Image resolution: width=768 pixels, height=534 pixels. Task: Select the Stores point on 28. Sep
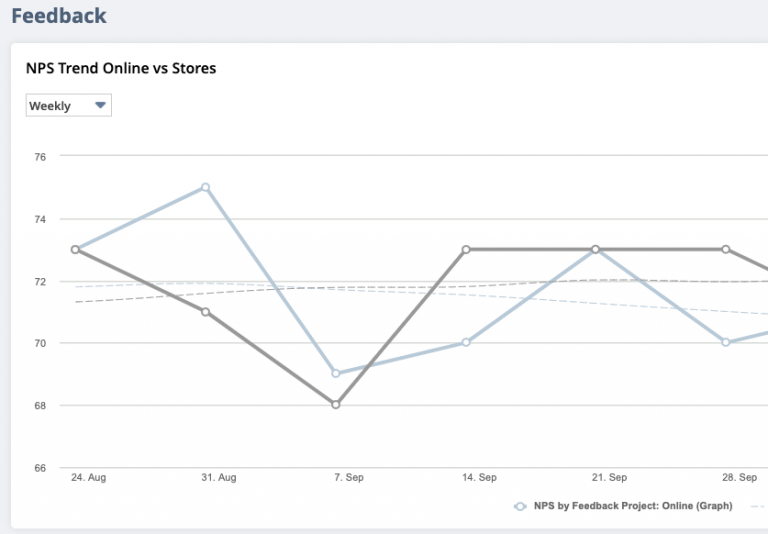click(726, 249)
